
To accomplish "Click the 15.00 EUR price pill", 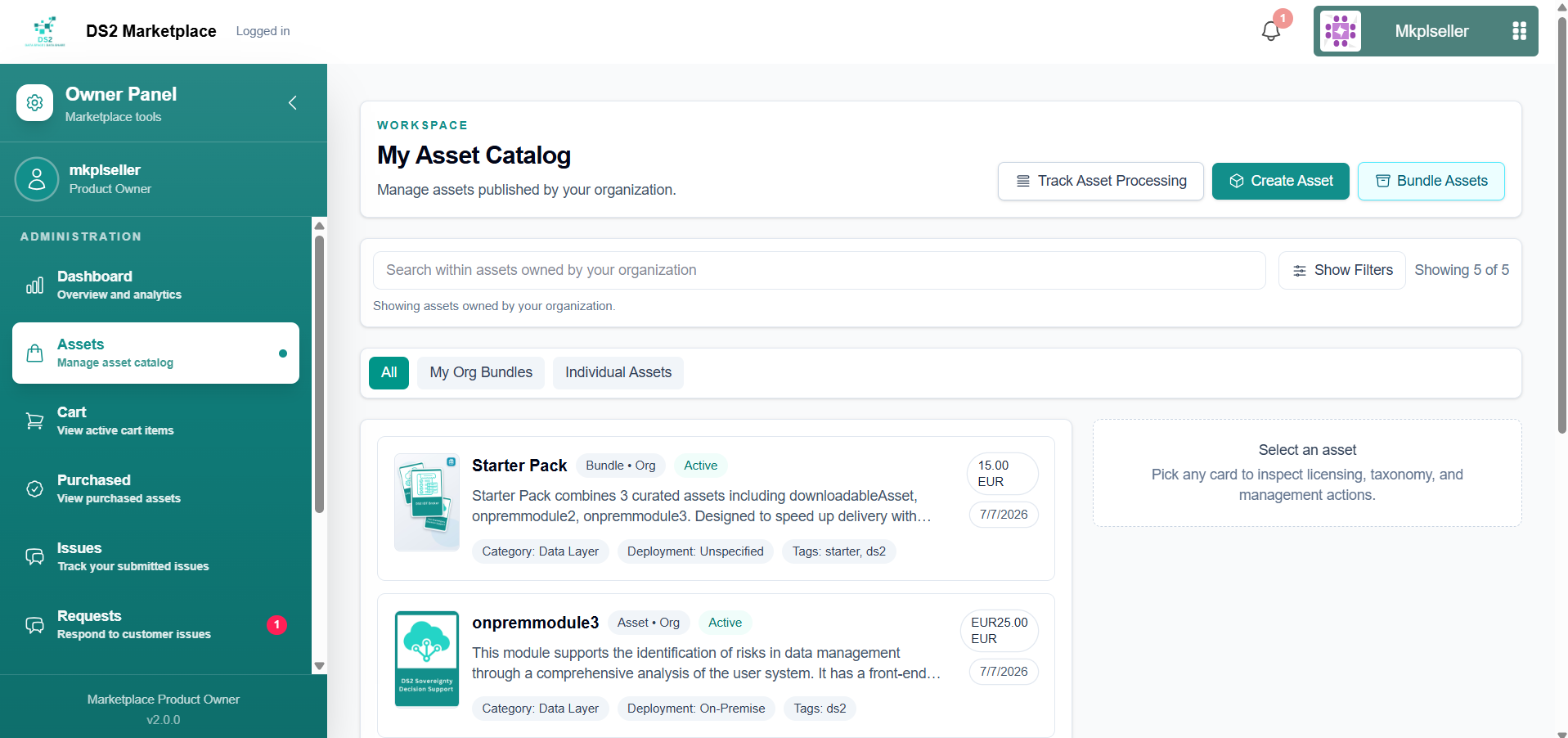I will click(x=1003, y=474).
